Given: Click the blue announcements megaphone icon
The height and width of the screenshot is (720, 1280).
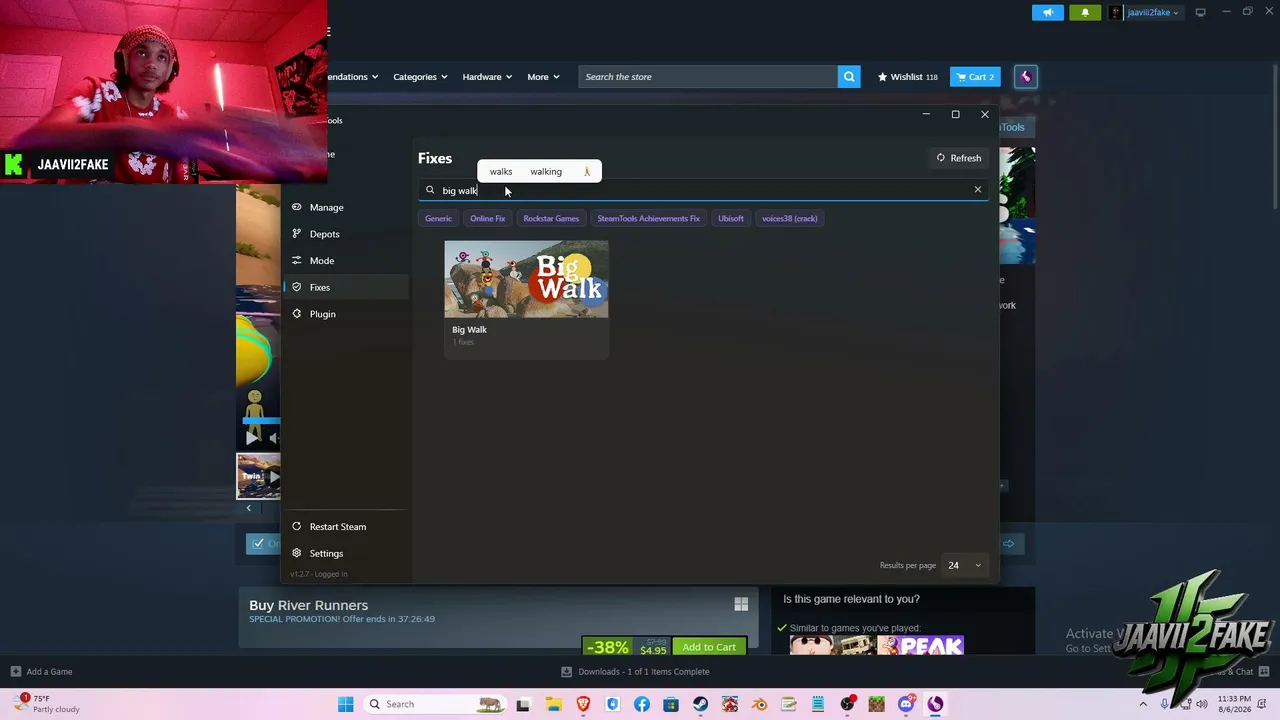Looking at the screenshot, I should click(1048, 12).
